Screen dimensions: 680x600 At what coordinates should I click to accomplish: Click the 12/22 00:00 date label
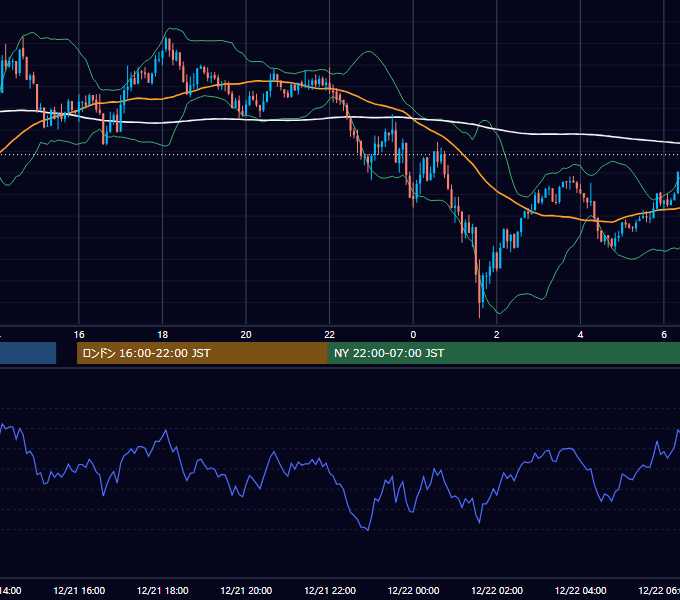tap(413, 591)
